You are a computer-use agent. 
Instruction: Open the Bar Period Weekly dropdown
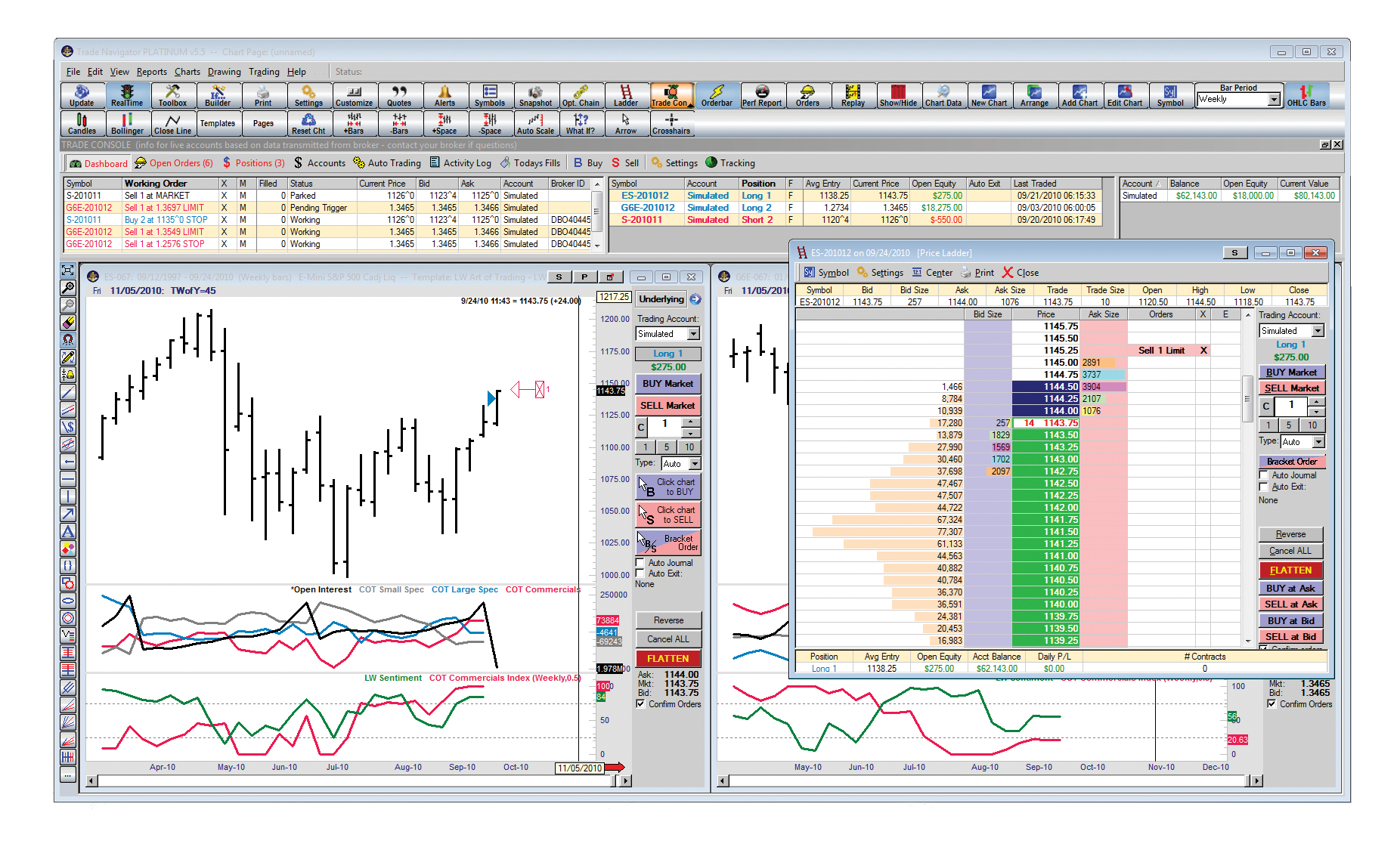[1274, 100]
